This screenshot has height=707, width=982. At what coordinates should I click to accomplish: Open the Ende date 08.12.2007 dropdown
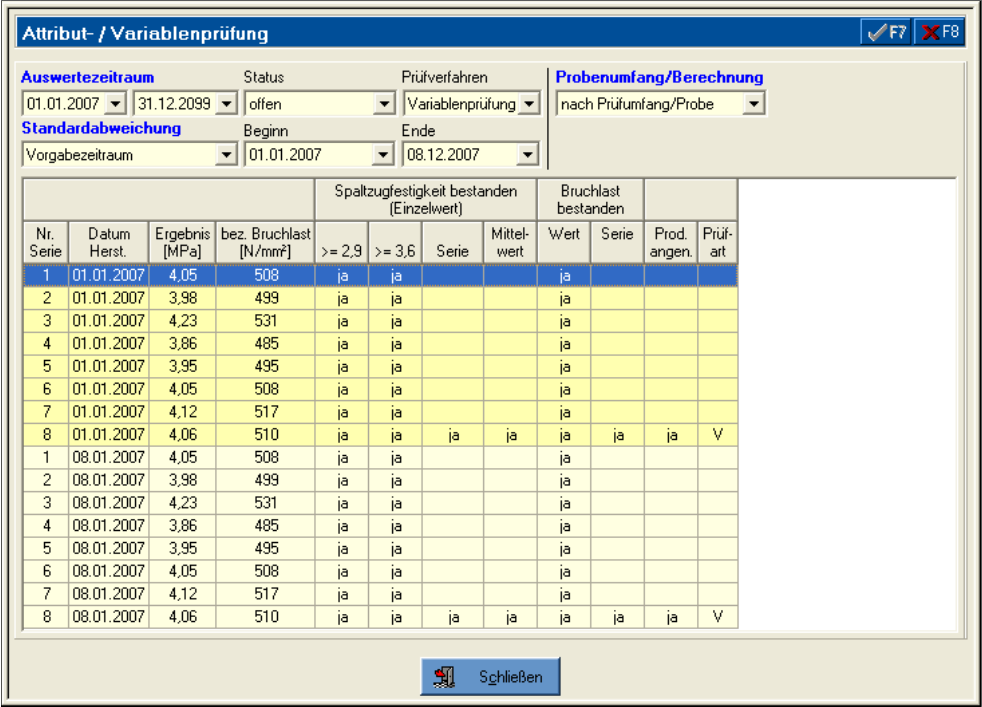pos(529,155)
